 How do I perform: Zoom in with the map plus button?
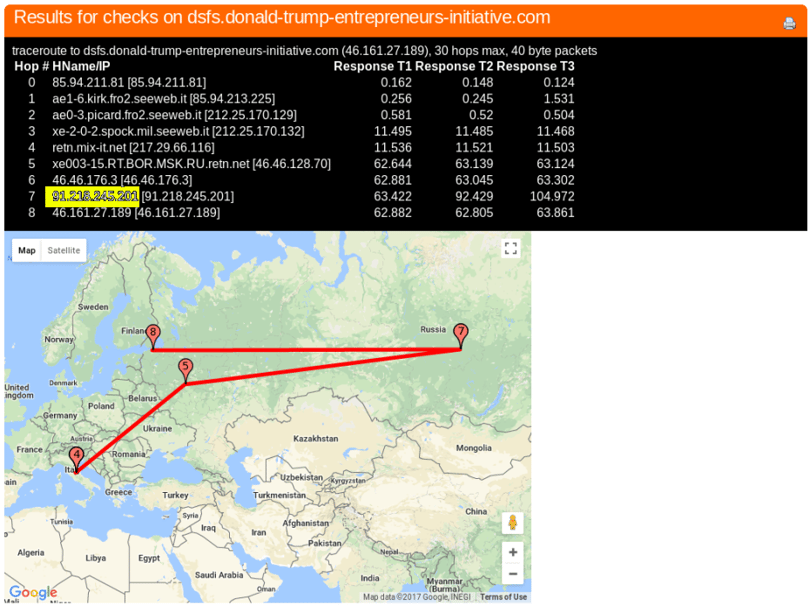pyautogui.click(x=512, y=552)
